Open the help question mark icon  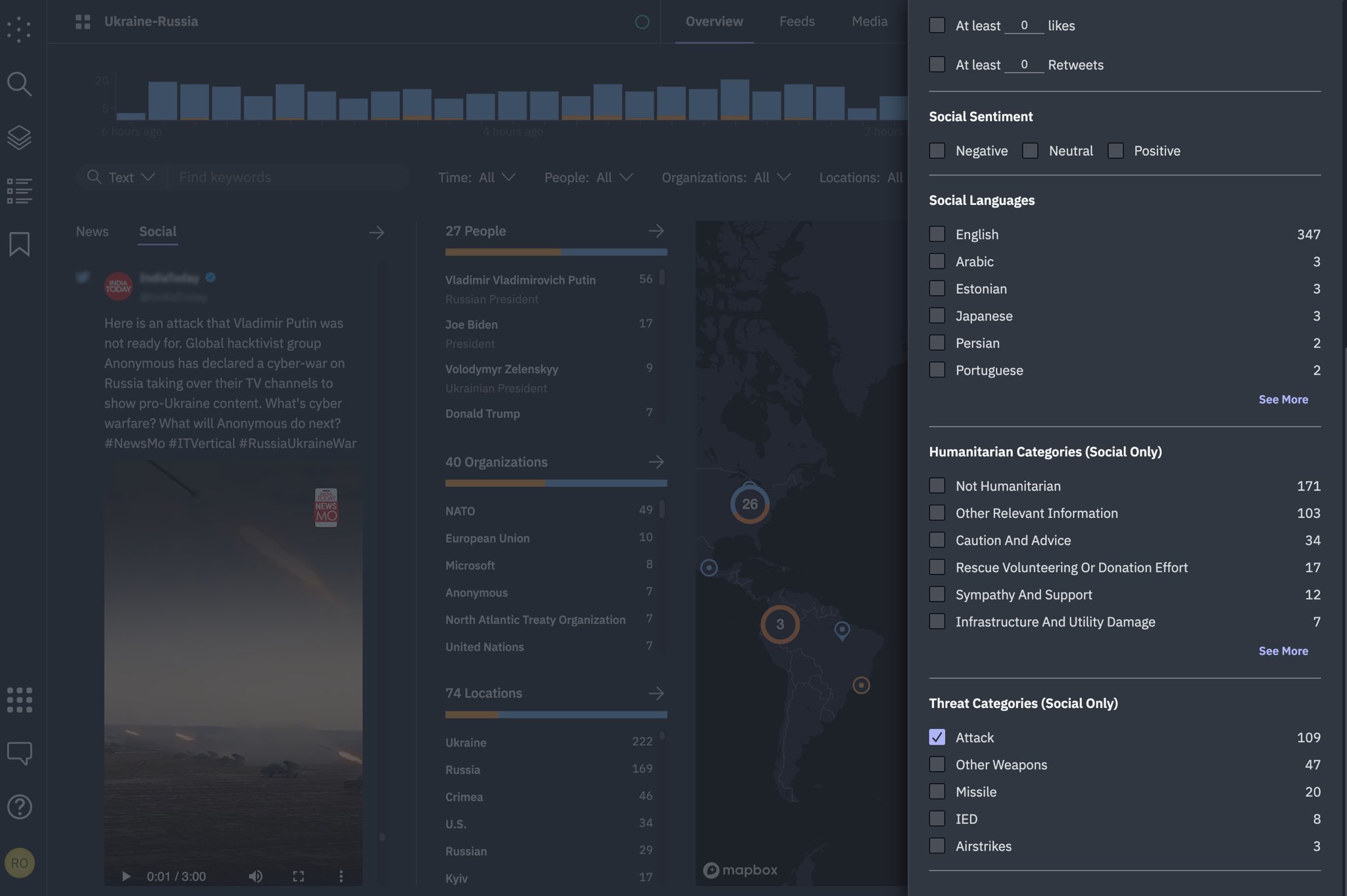pyautogui.click(x=19, y=807)
